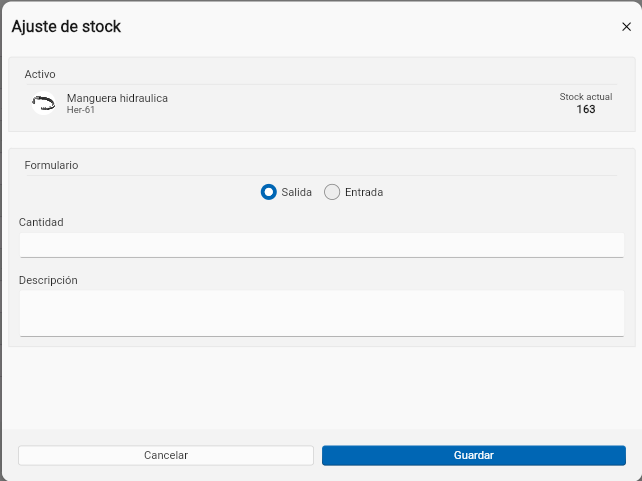Click the stock value 163

[x=586, y=109]
